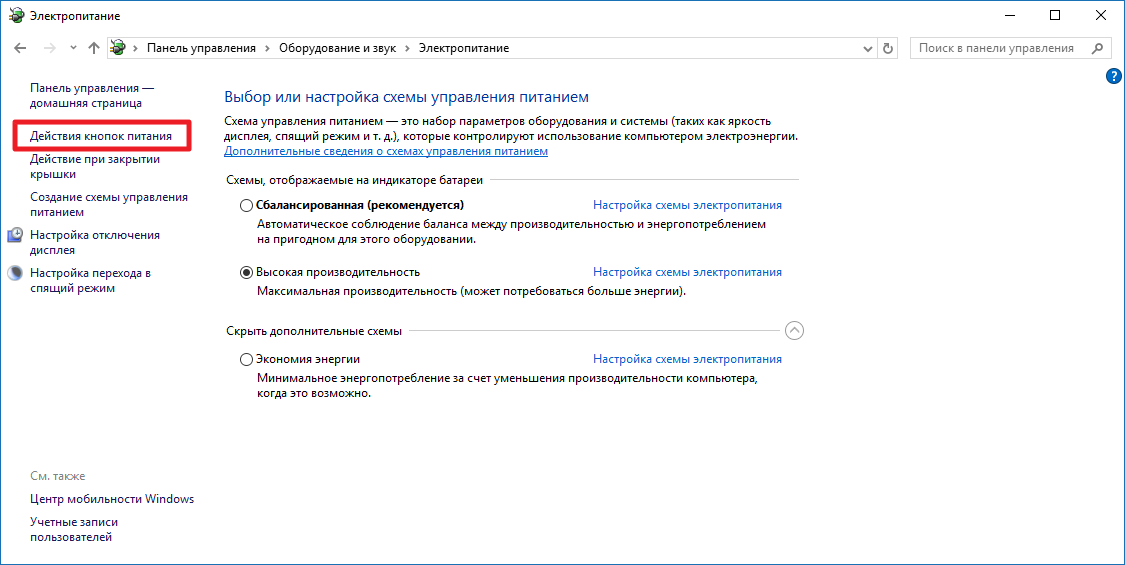The width and height of the screenshot is (1125, 565).
Task: Close the Электропитание window
Action: (x=1101, y=15)
